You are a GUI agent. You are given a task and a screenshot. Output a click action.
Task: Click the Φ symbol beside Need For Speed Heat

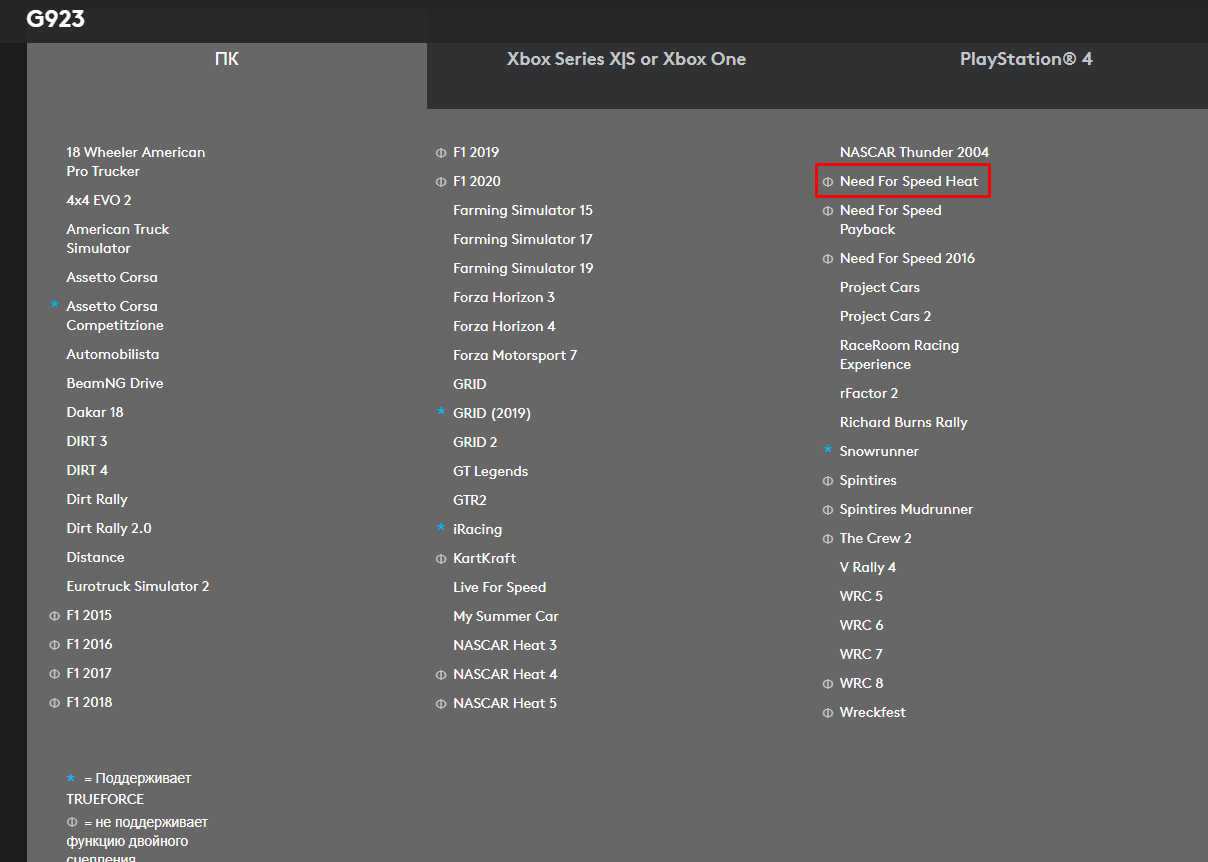(828, 182)
